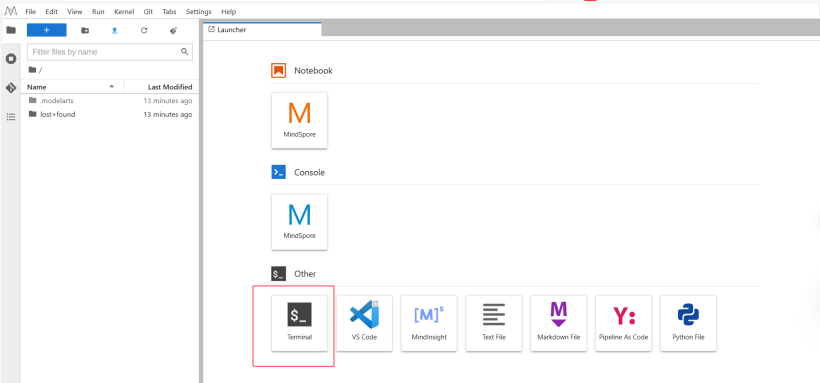Open the Git menu

(x=148, y=12)
